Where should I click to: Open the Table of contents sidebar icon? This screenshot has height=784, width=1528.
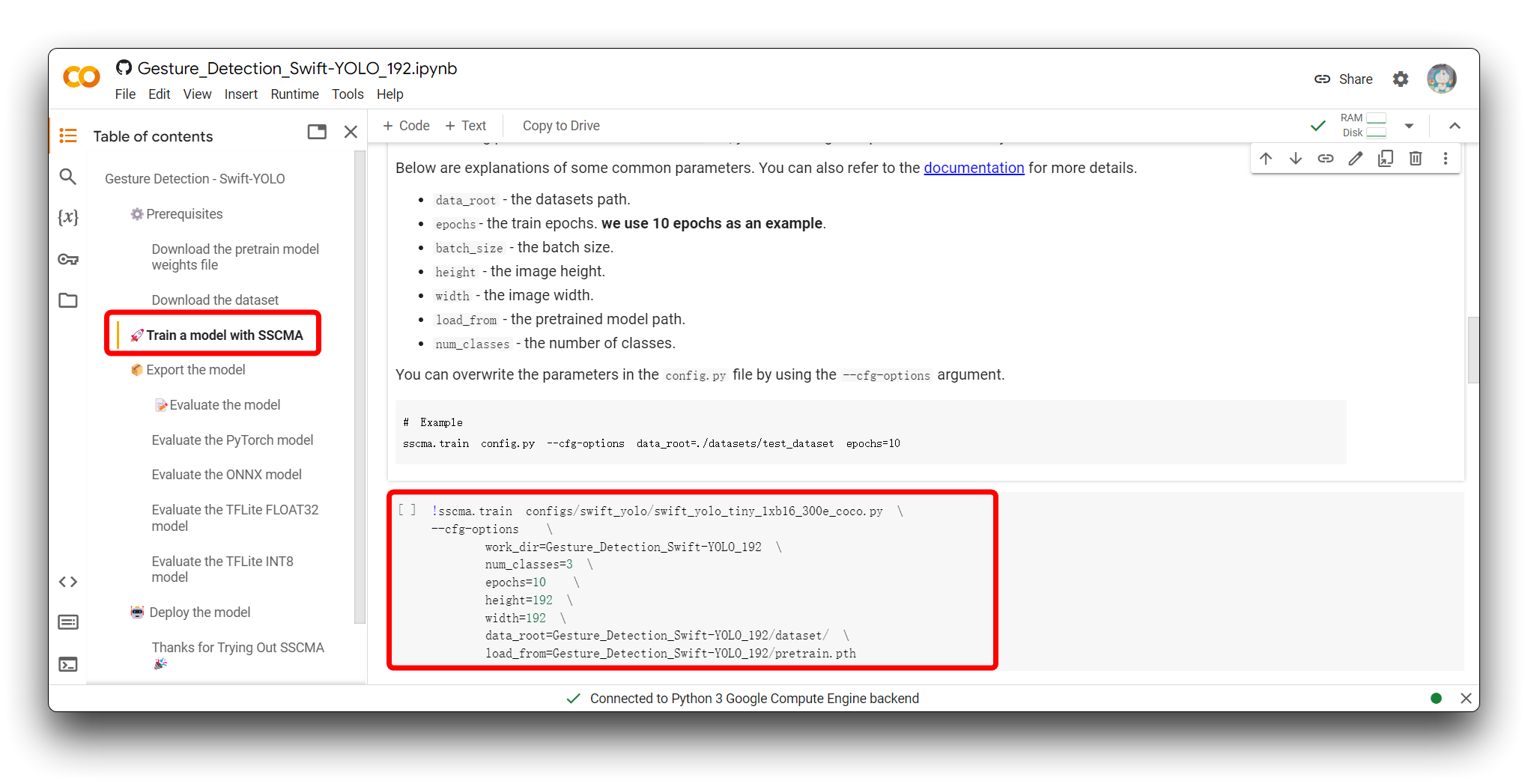tap(68, 136)
